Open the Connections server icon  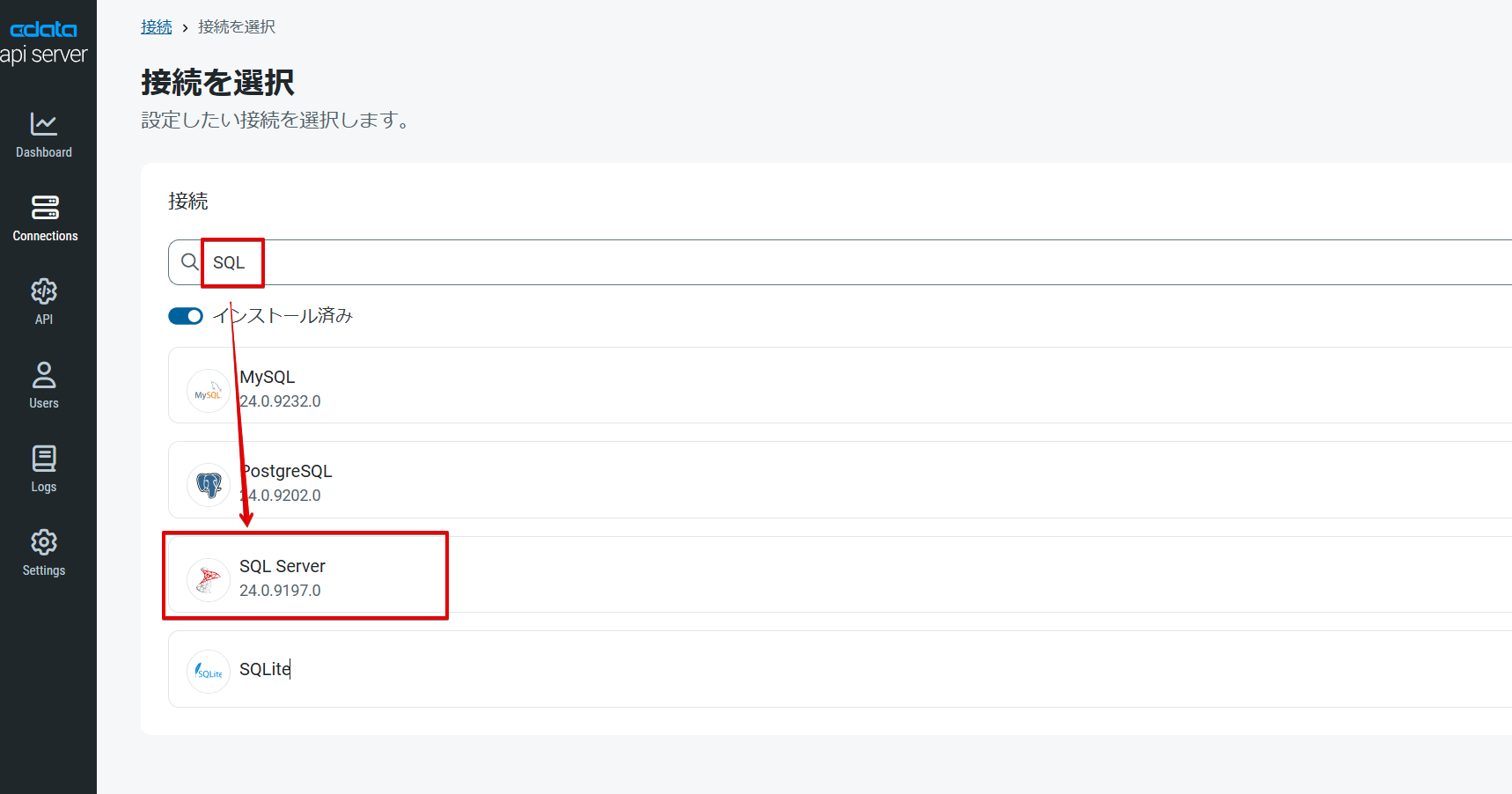pos(45,208)
